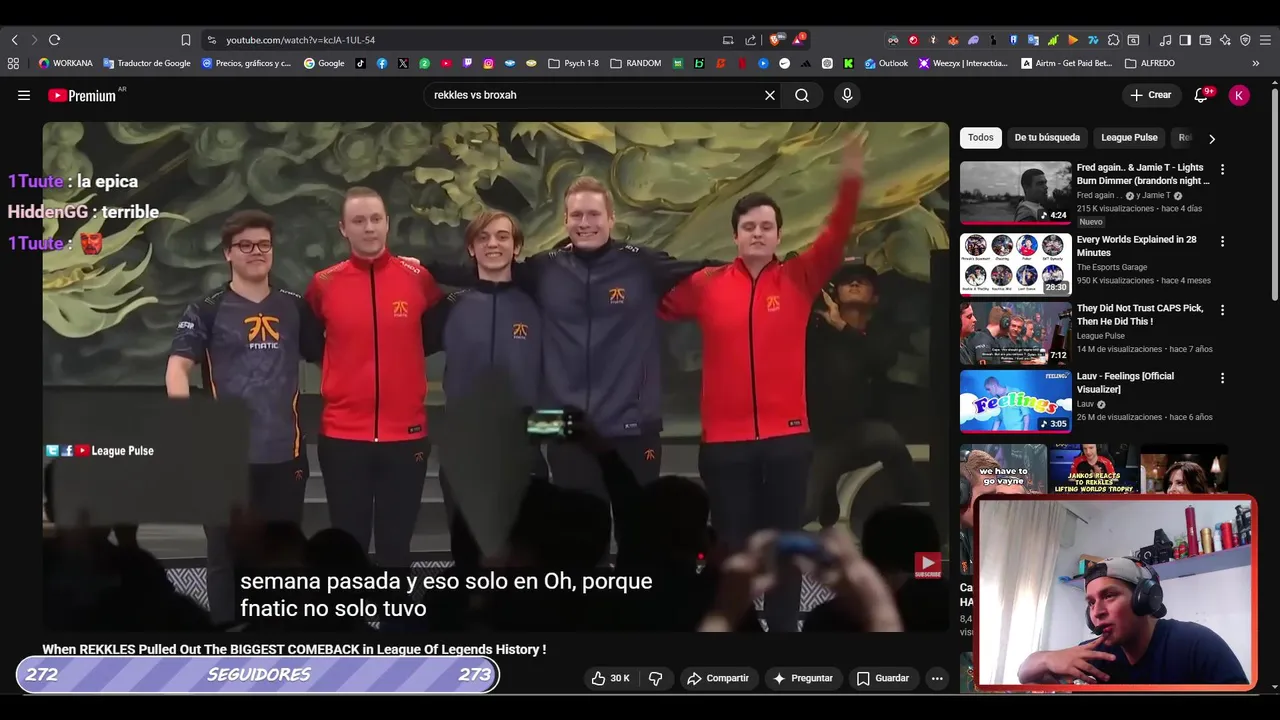Save video with the Guardar button

click(x=883, y=678)
